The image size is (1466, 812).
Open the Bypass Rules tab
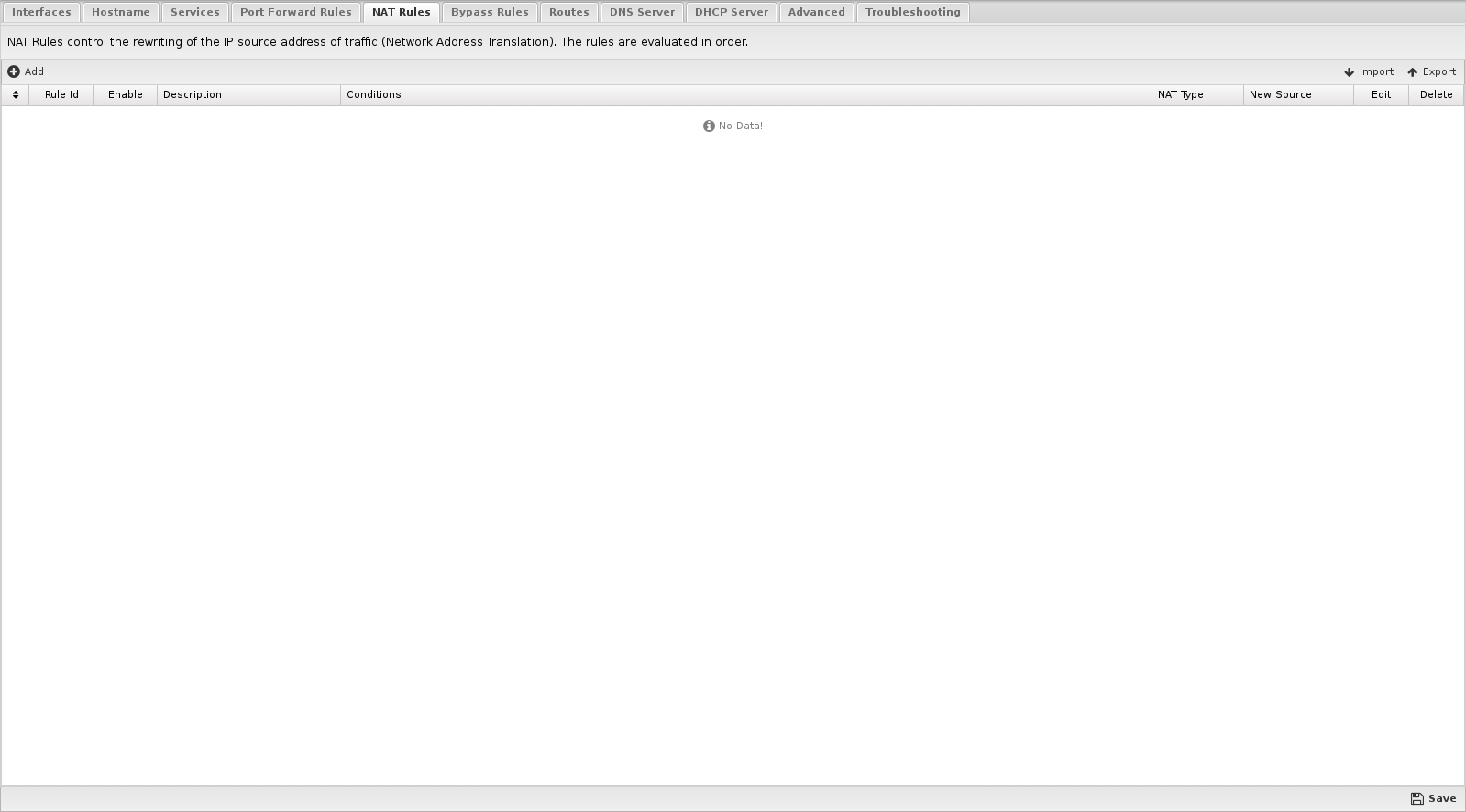coord(490,12)
